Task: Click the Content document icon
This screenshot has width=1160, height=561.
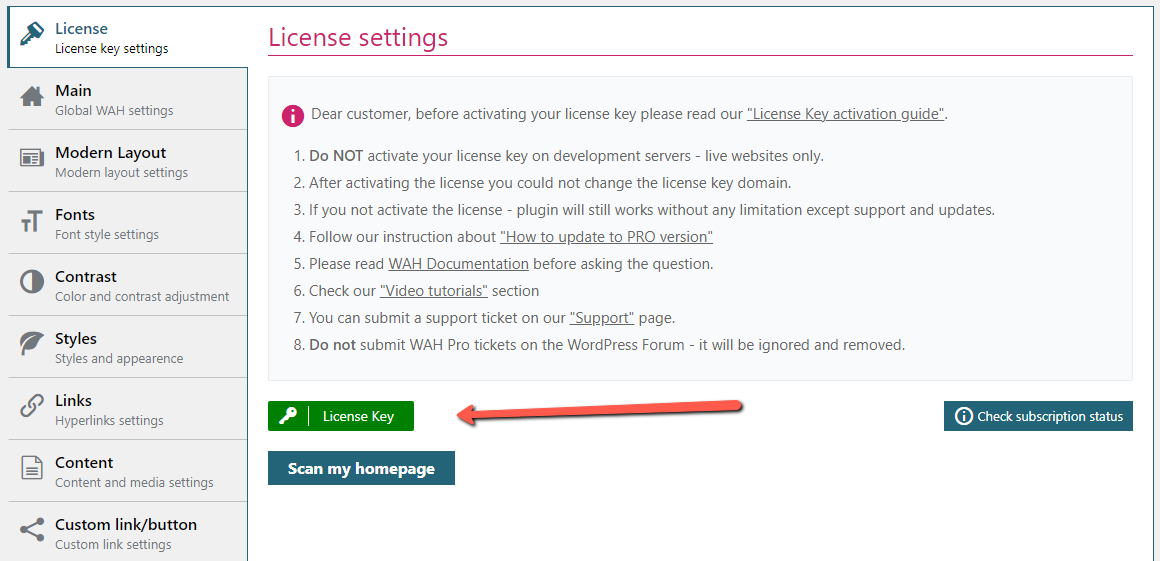Action: pos(32,468)
